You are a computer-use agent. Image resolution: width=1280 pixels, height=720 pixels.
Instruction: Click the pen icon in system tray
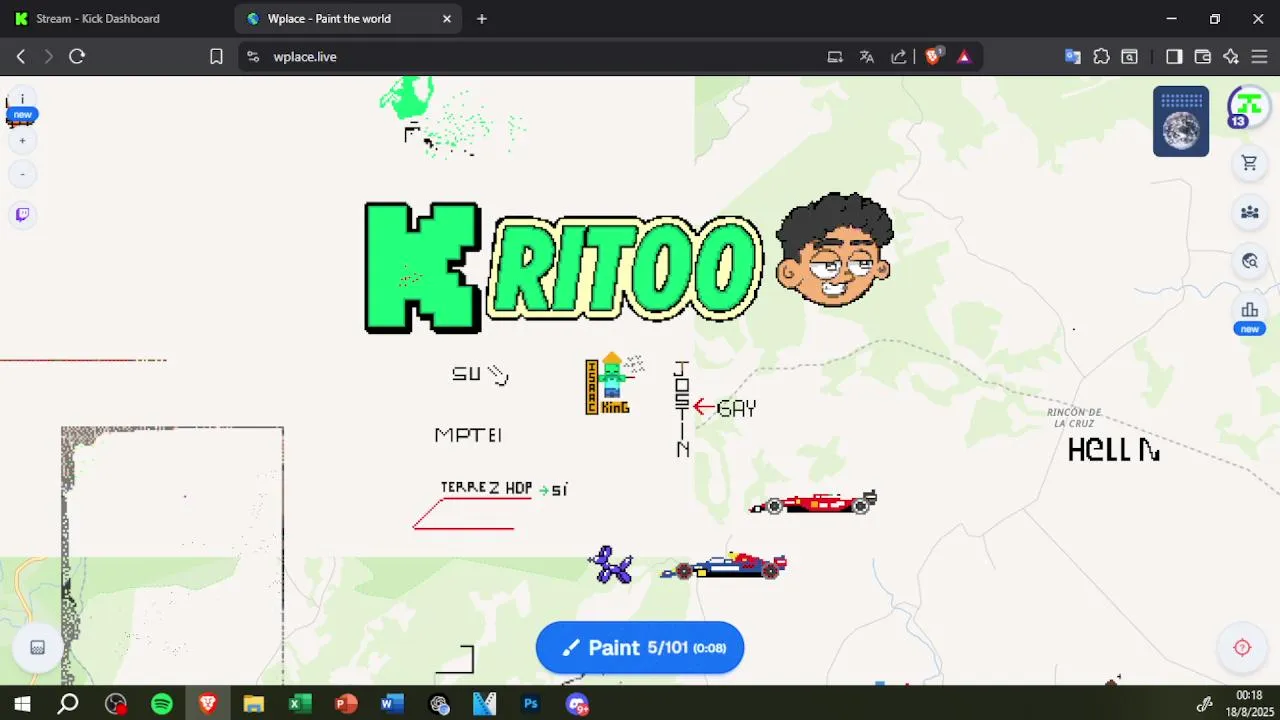1205,704
